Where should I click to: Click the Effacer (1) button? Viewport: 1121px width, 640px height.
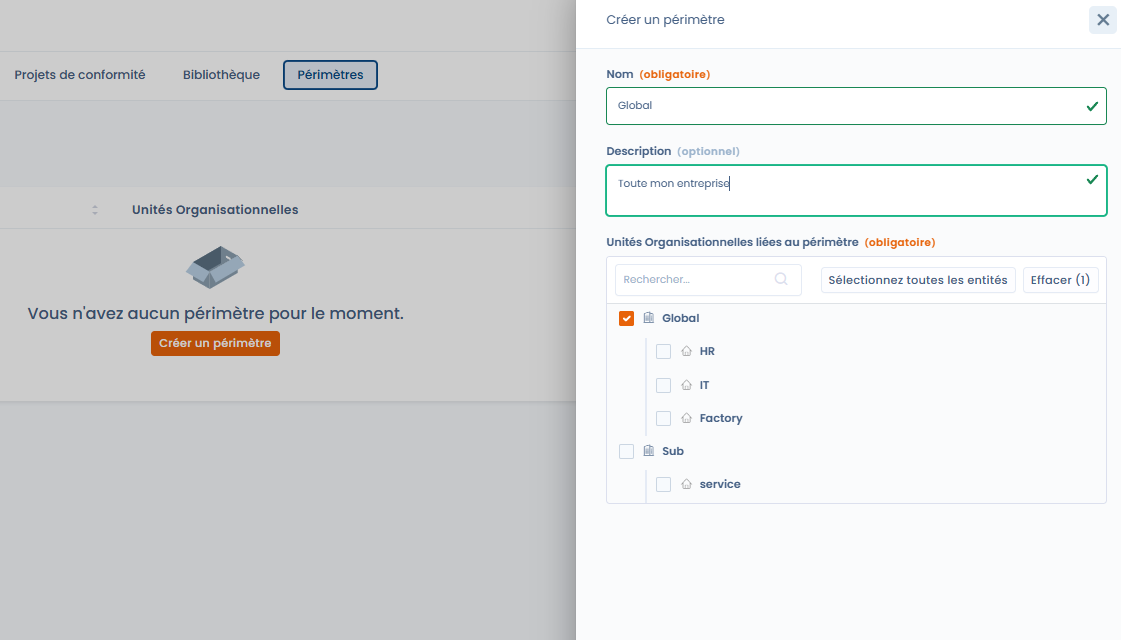click(x=1060, y=280)
